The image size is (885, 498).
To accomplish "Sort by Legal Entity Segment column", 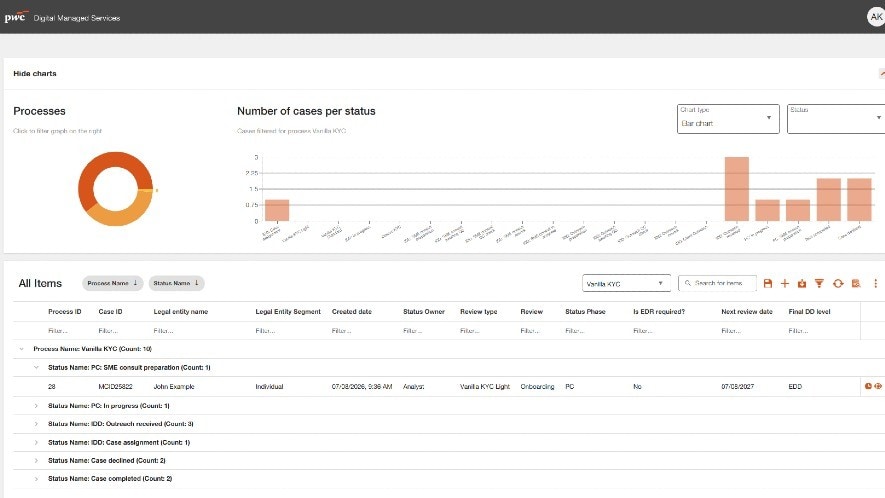I will coord(288,312).
